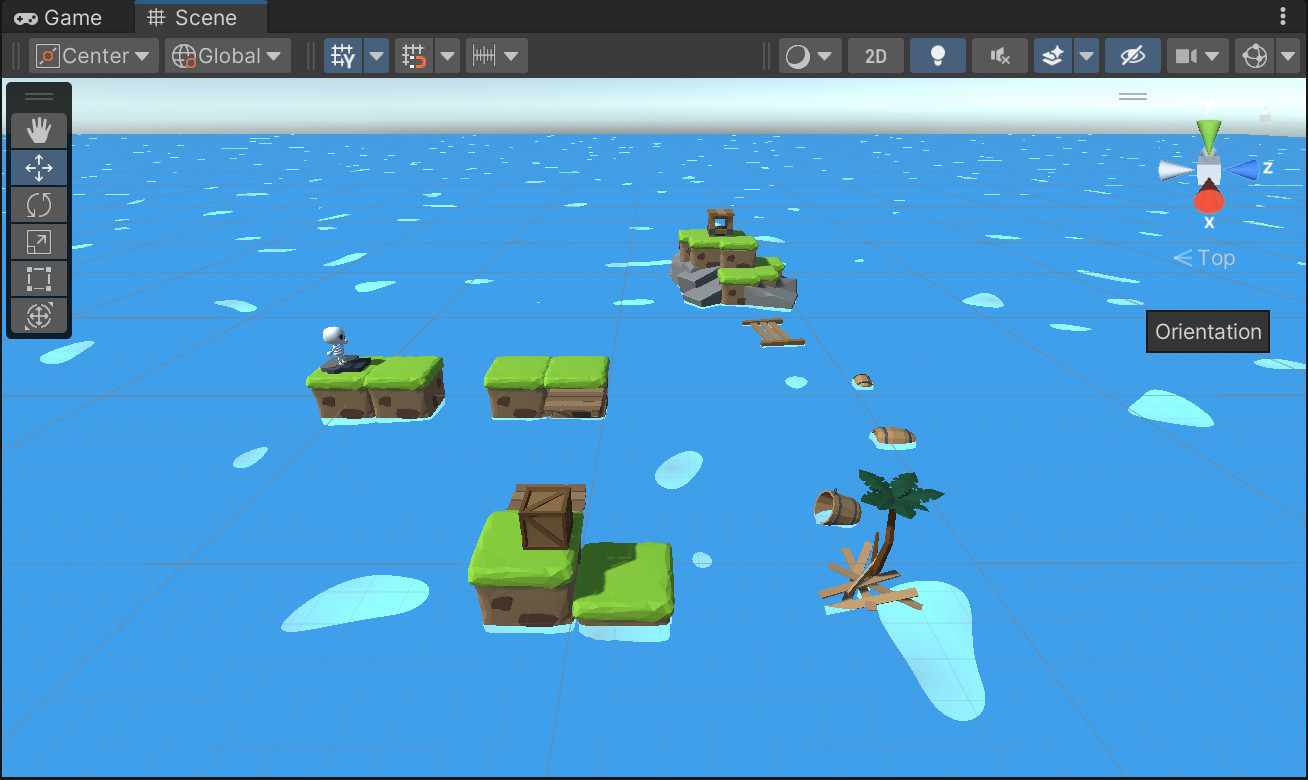Toggle the scene view rotation lock icon
The width and height of the screenshot is (1308, 780).
(x=1265, y=116)
